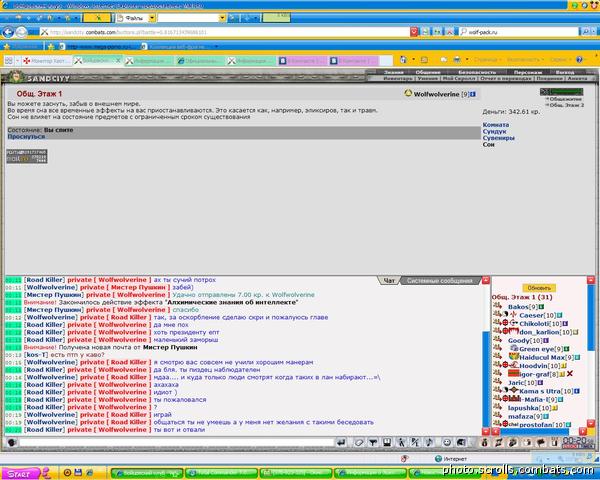This screenshot has height=480, width=600.
Task: Click info badge next to Goody[10]
Action: (546, 341)
